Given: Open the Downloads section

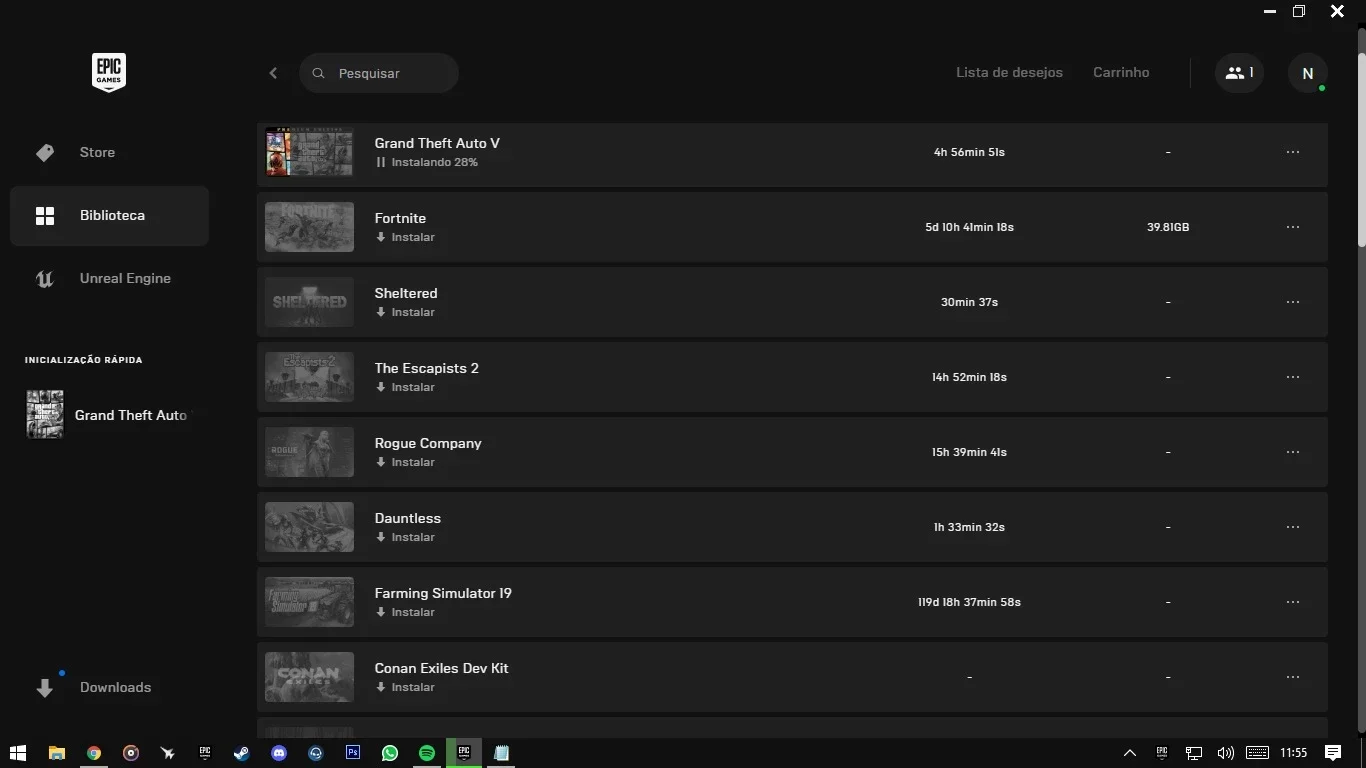Looking at the screenshot, I should pos(109,687).
